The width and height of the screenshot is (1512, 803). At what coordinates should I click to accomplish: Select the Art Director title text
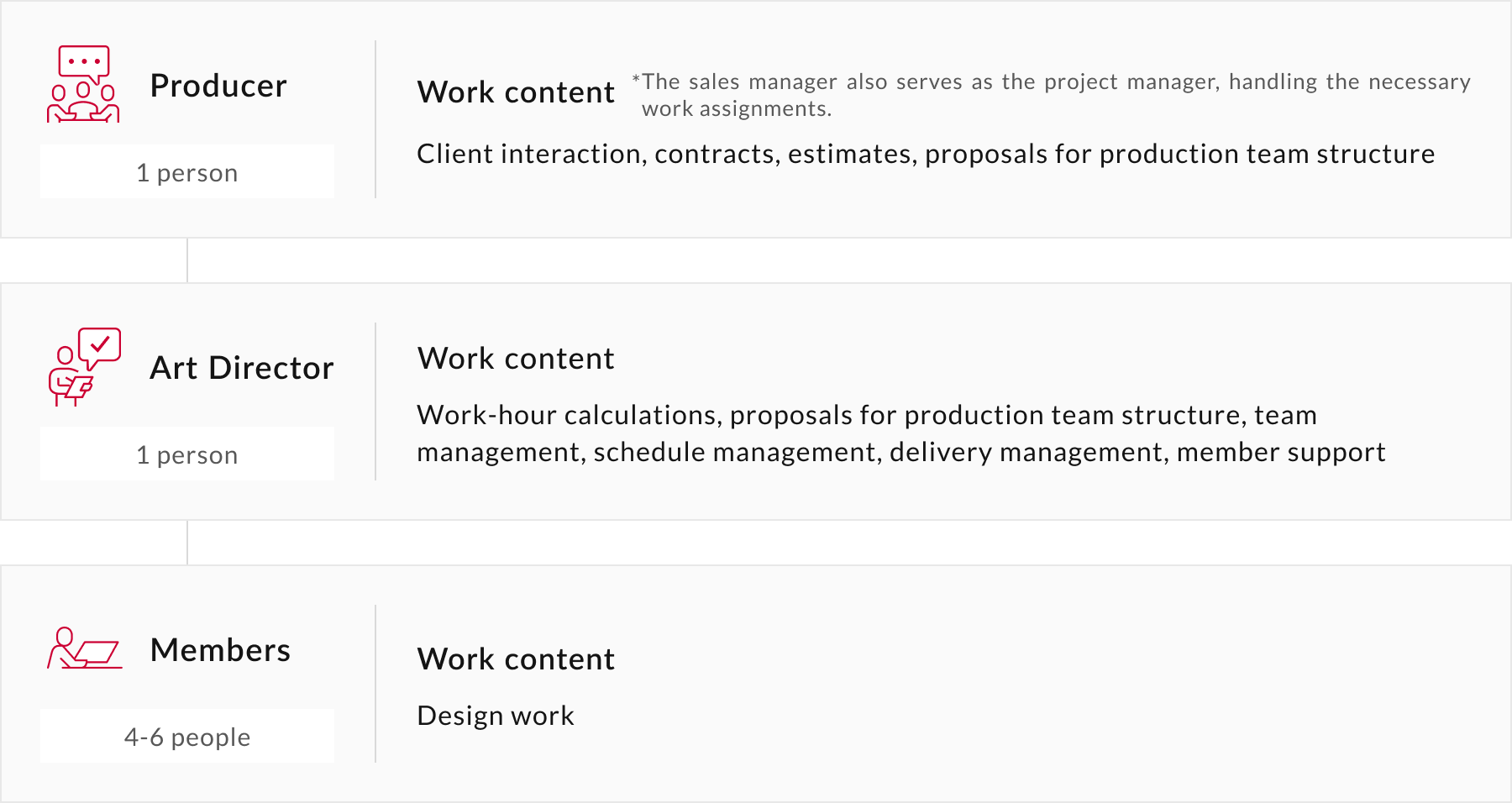[242, 368]
